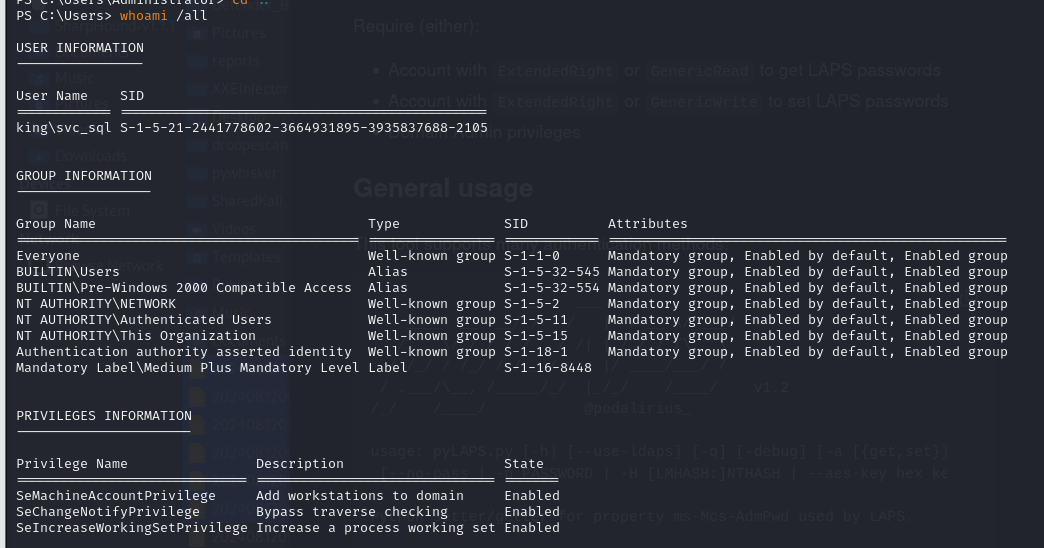
Task: Click the "Privilege Name" column header
Action: (72, 463)
